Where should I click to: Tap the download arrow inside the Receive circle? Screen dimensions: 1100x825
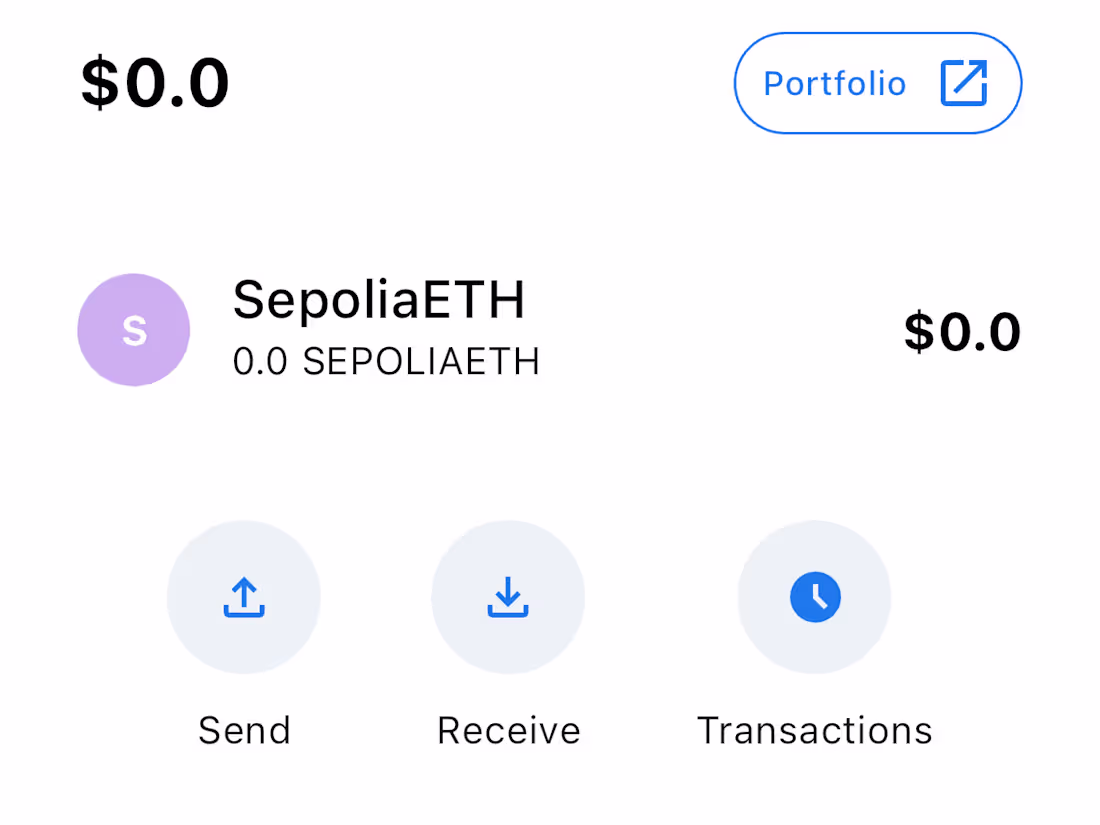pos(508,597)
